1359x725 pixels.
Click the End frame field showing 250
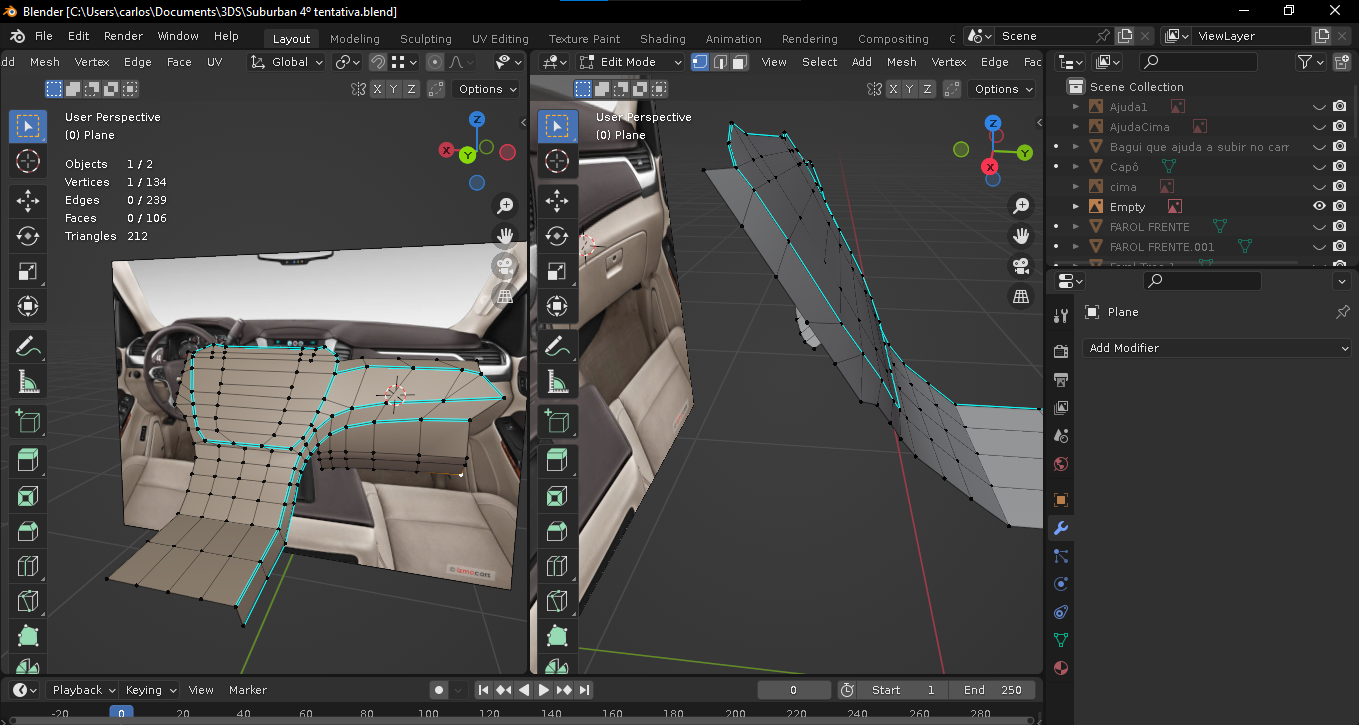[992, 690]
